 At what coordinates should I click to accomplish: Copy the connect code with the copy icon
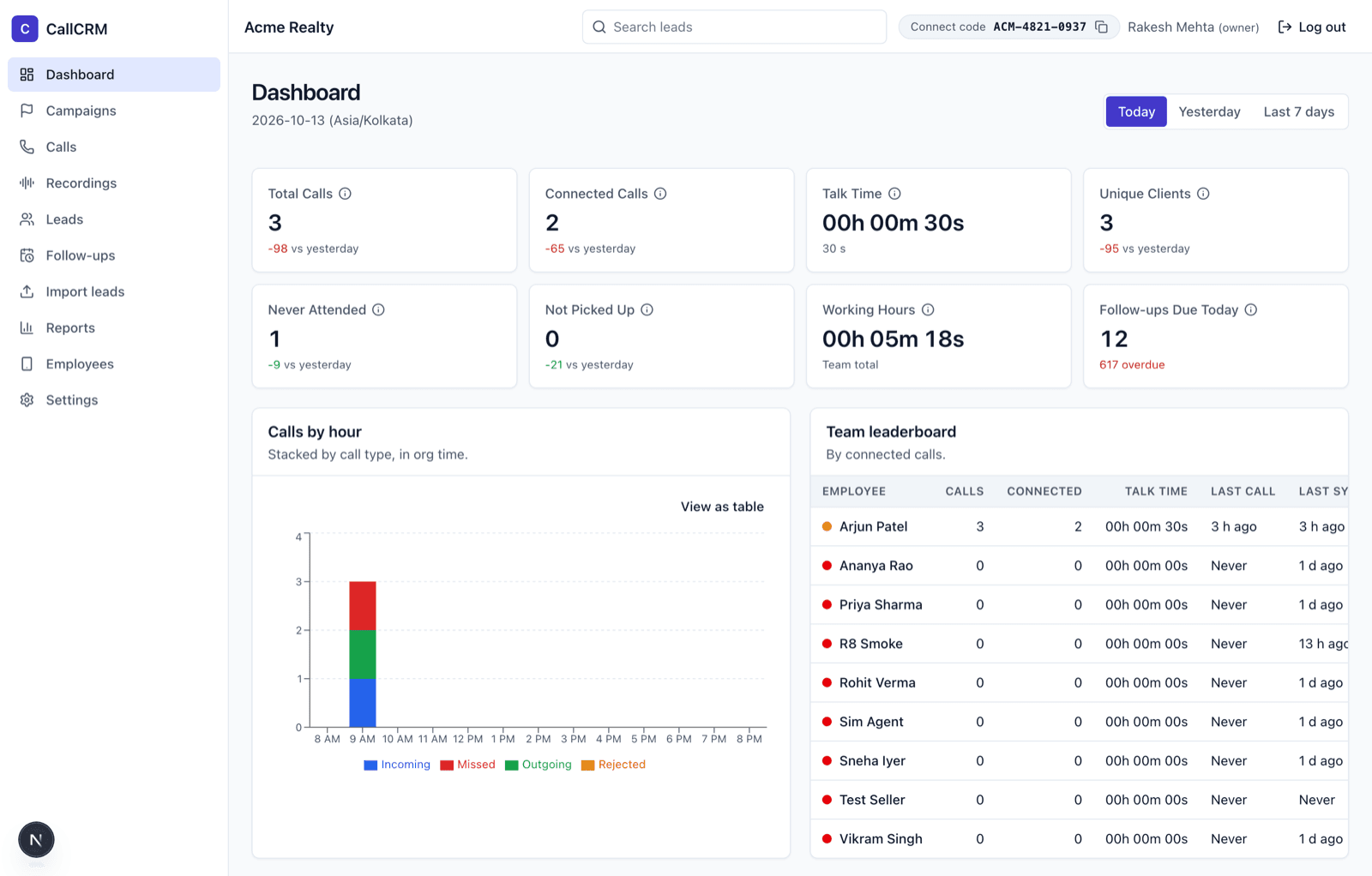point(1102,27)
